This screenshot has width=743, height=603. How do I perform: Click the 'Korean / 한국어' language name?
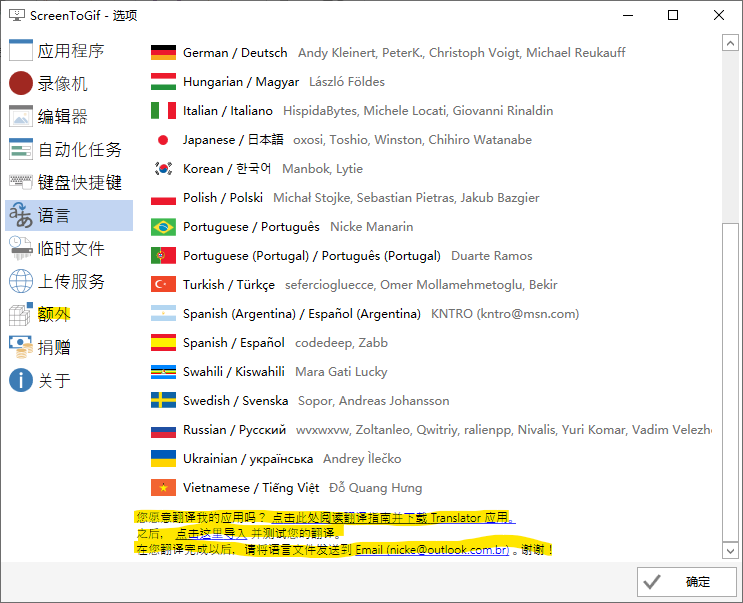pos(227,169)
